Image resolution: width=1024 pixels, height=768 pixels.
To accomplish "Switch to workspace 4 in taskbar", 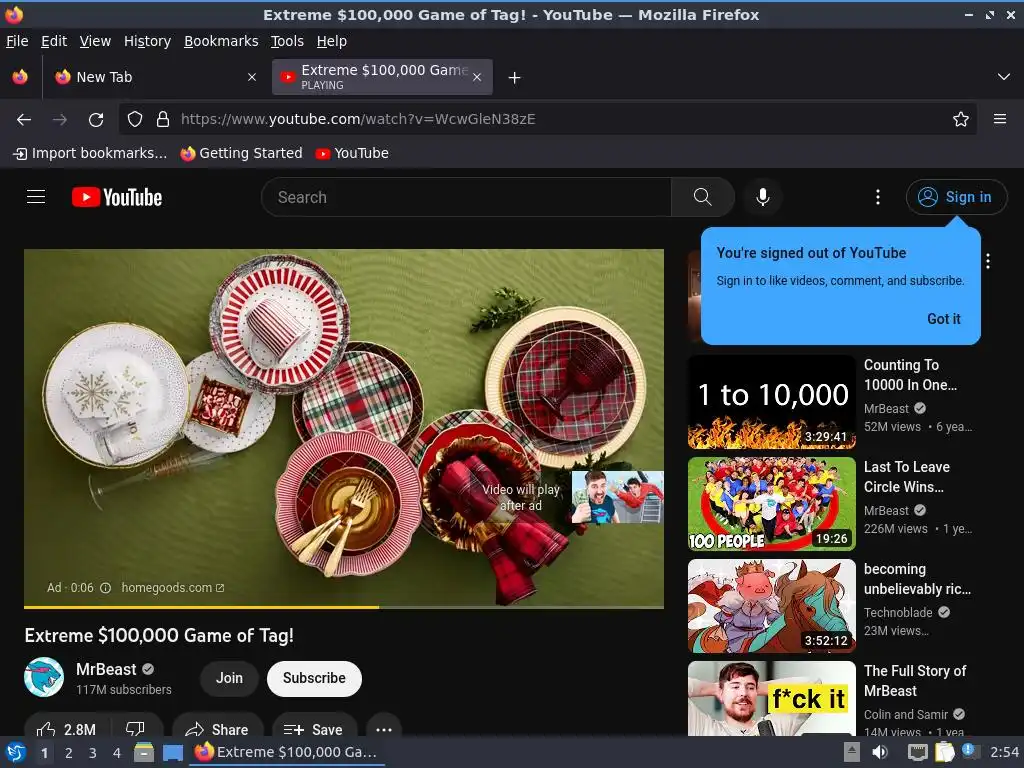I will [x=117, y=753].
